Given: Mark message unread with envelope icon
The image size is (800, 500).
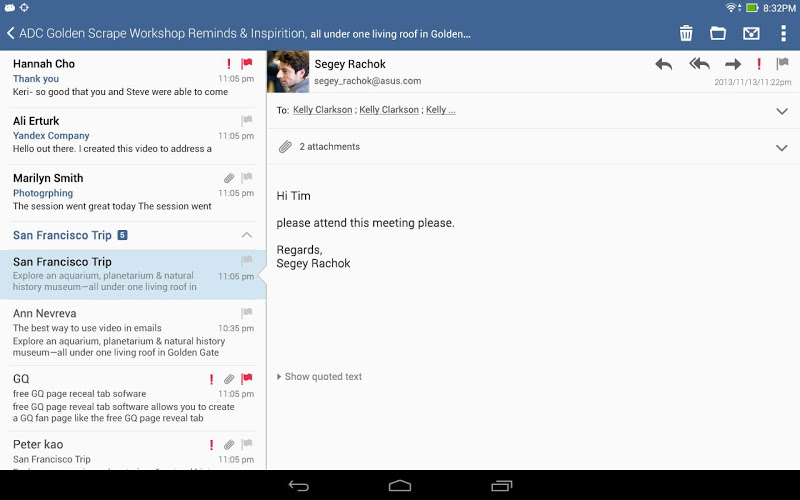Looking at the screenshot, I should tap(751, 34).
